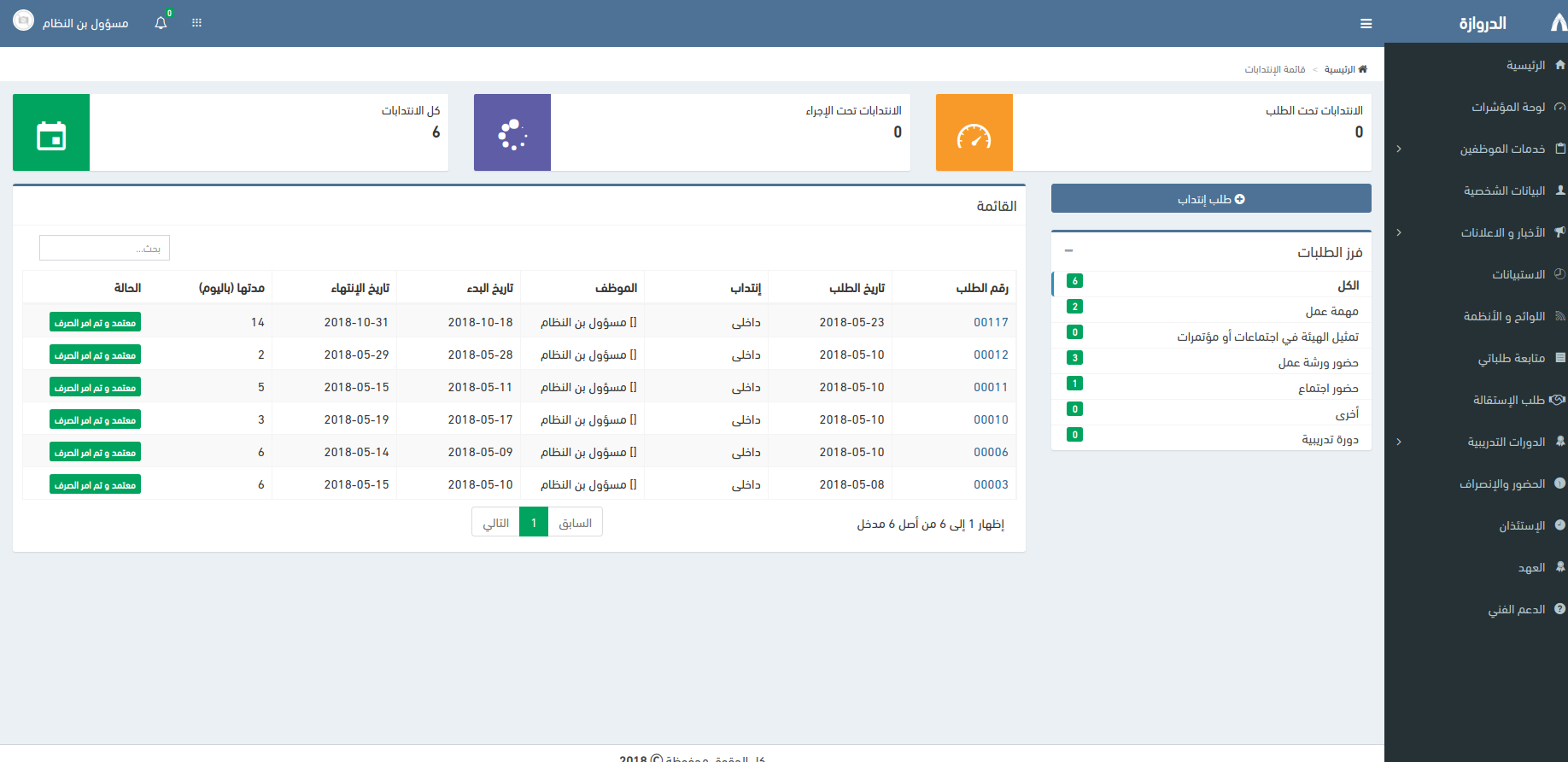Image resolution: width=1568 pixels, height=762 pixels.
Task: Open لوحة المؤشرات from sidebar
Action: (x=1507, y=107)
